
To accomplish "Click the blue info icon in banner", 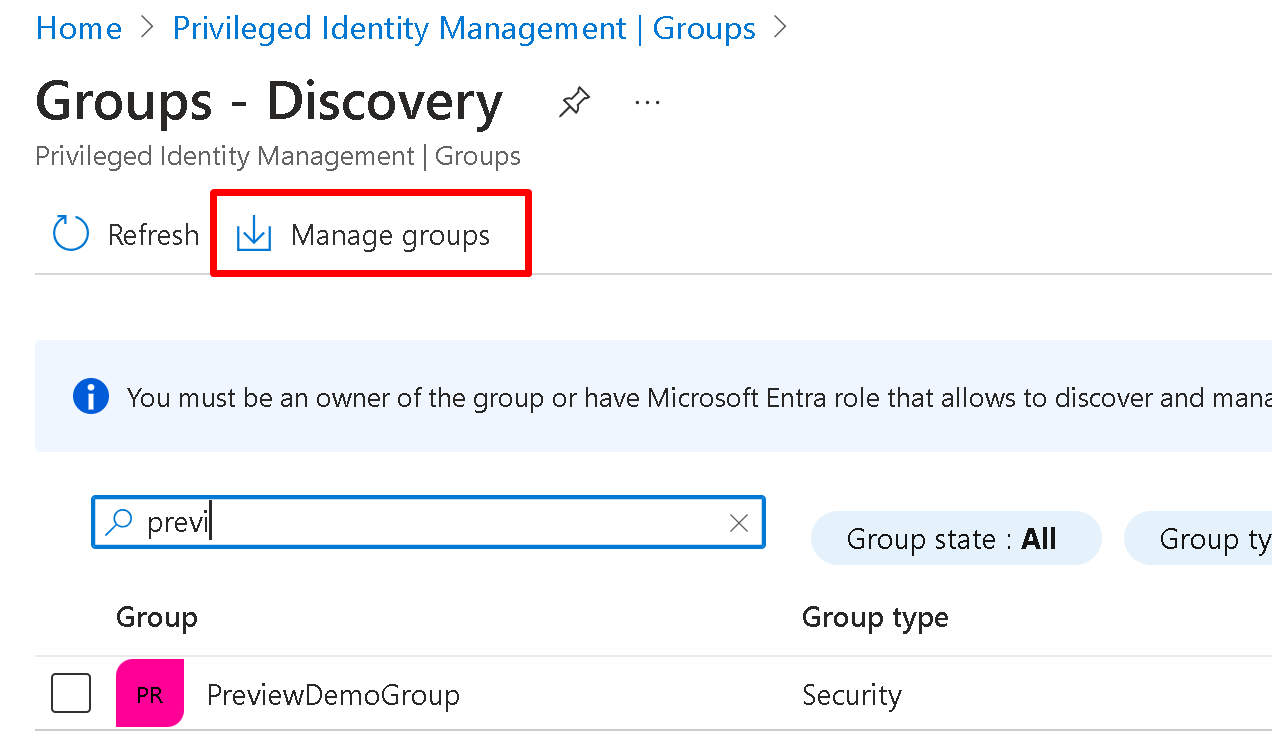I will (x=91, y=397).
